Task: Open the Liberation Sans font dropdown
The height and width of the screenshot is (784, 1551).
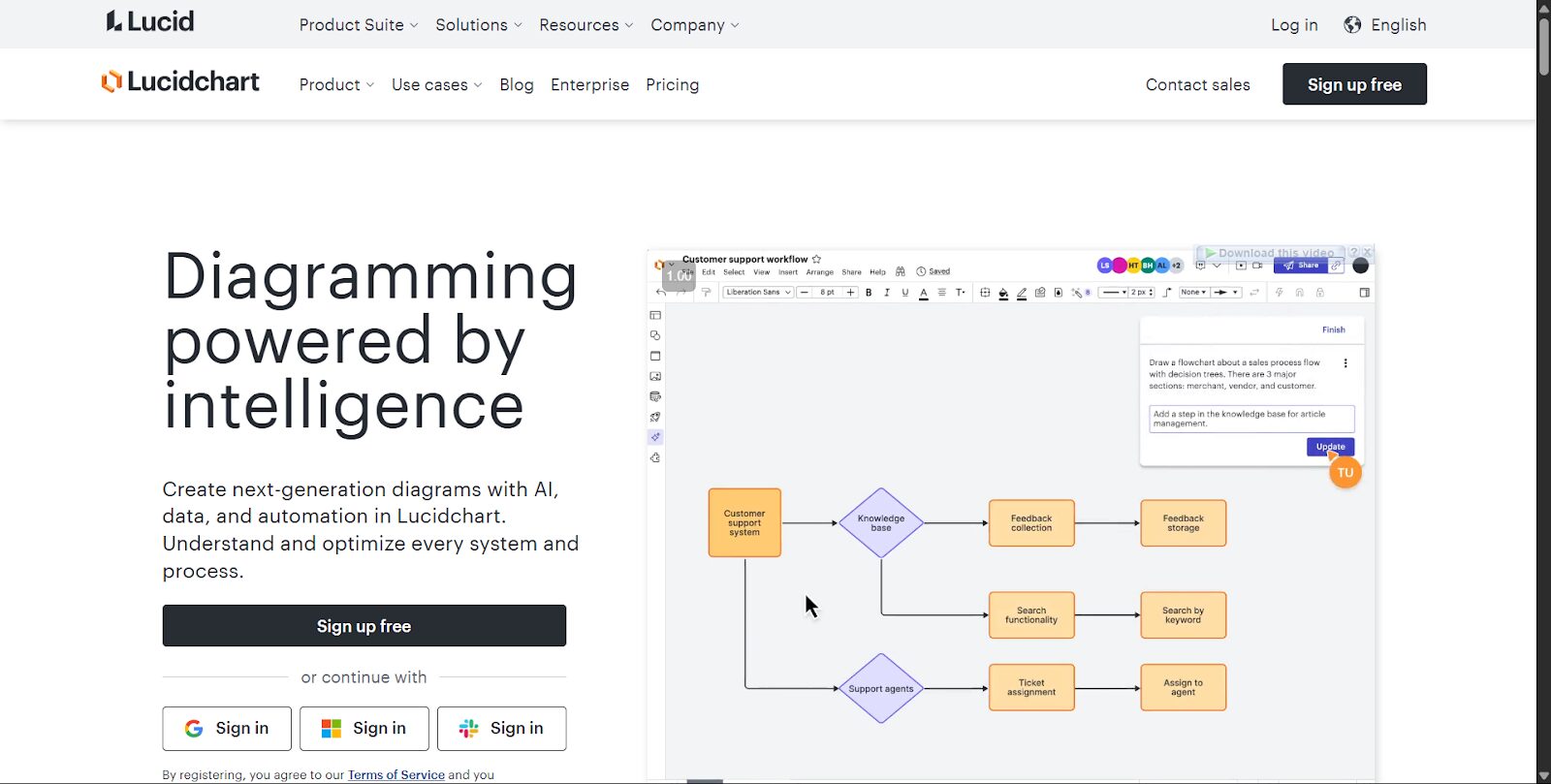Action: [758, 293]
